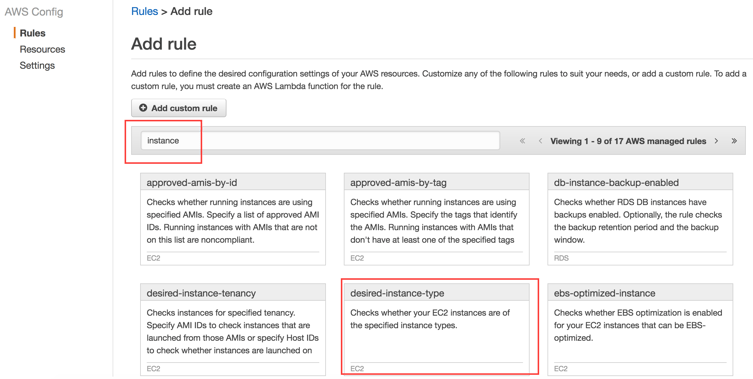Follow the Rules breadcrumb link
753x379 pixels.
tap(145, 12)
